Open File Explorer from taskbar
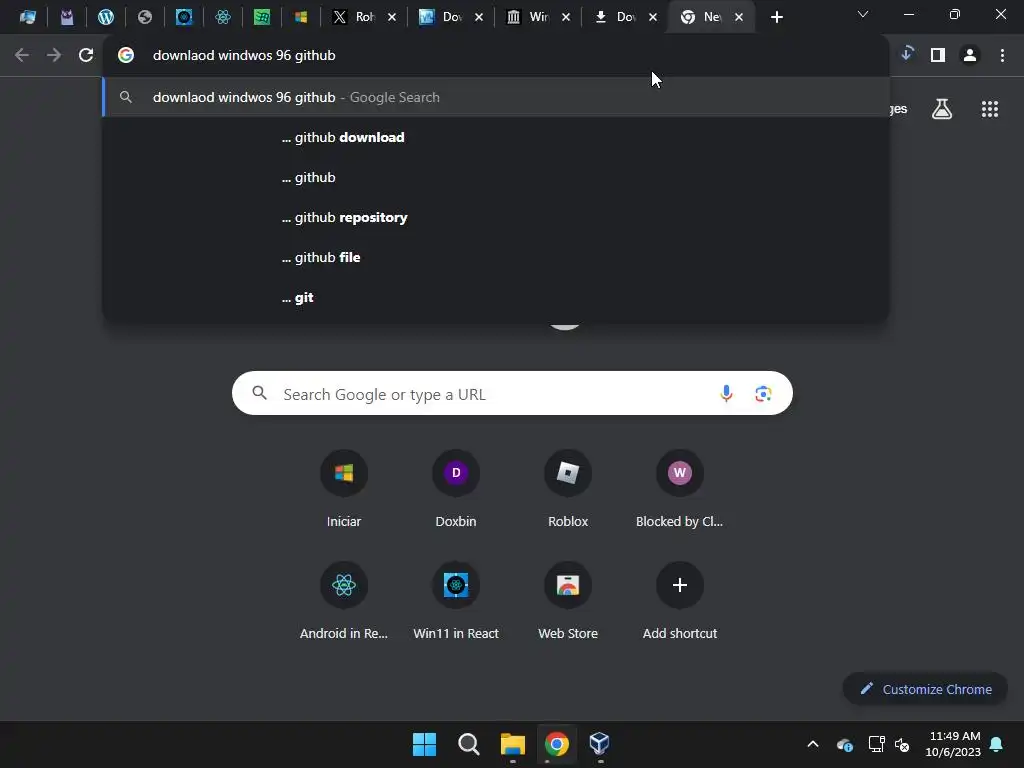The width and height of the screenshot is (1024, 768). pyautogui.click(x=513, y=744)
